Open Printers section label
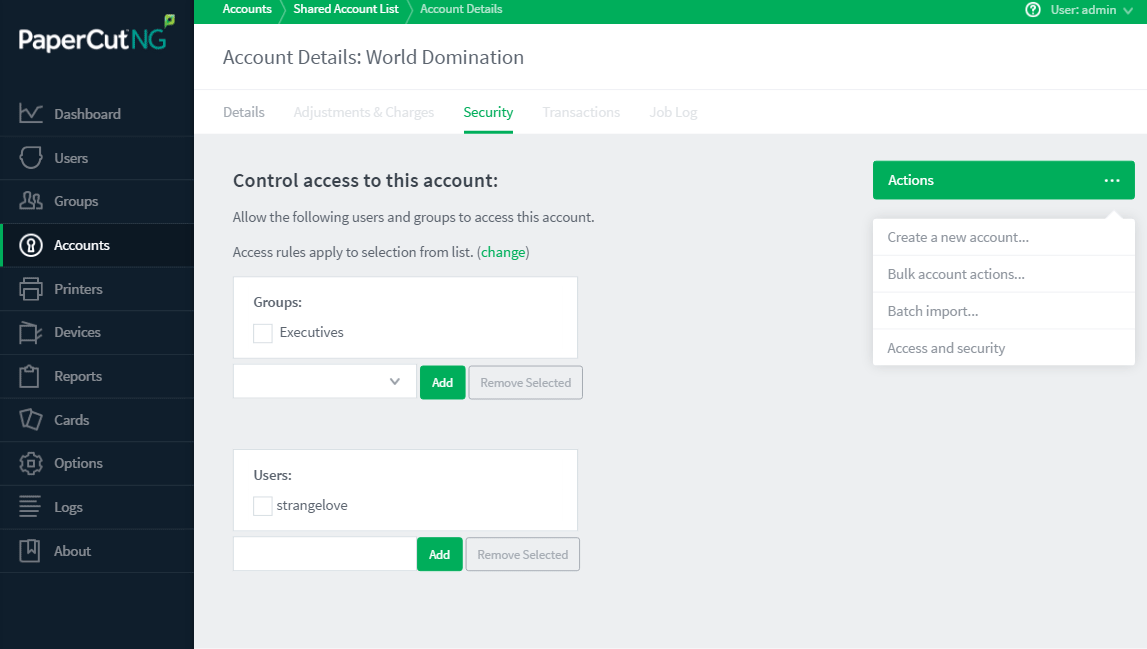This screenshot has width=1147, height=649. coord(78,289)
